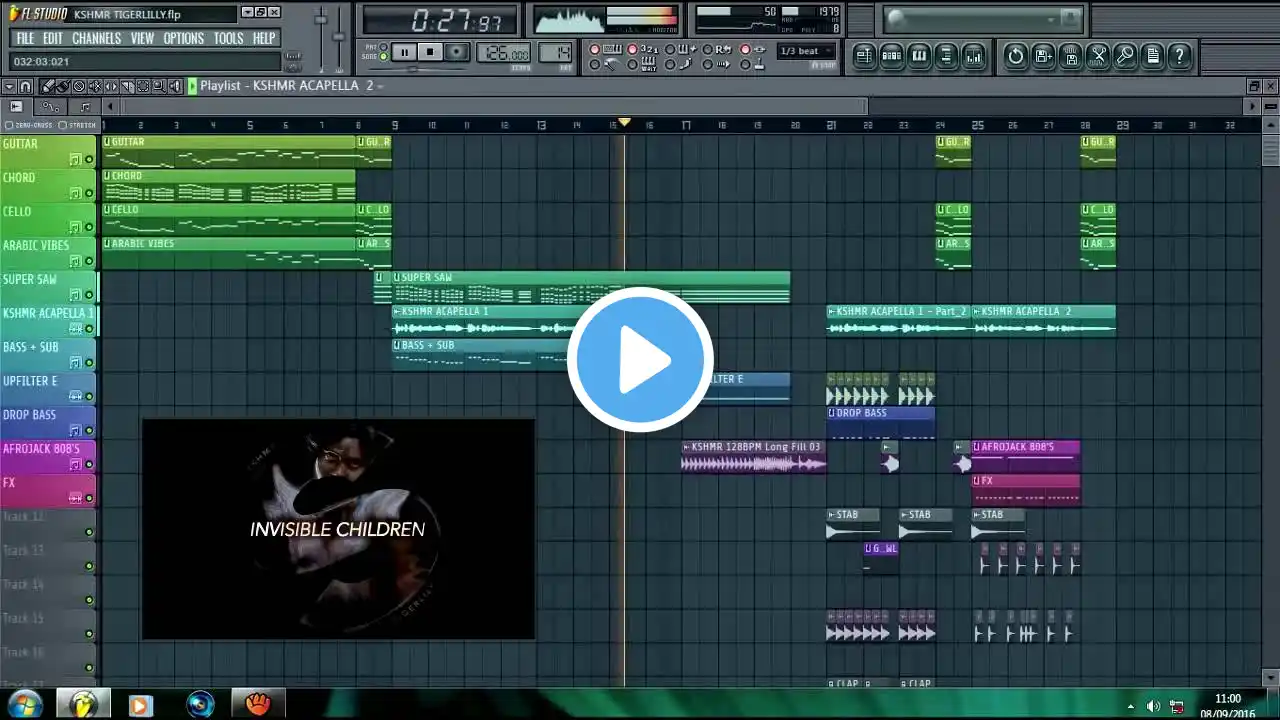Mute the CHORD track
The image size is (1280, 720).
[x=89, y=194]
